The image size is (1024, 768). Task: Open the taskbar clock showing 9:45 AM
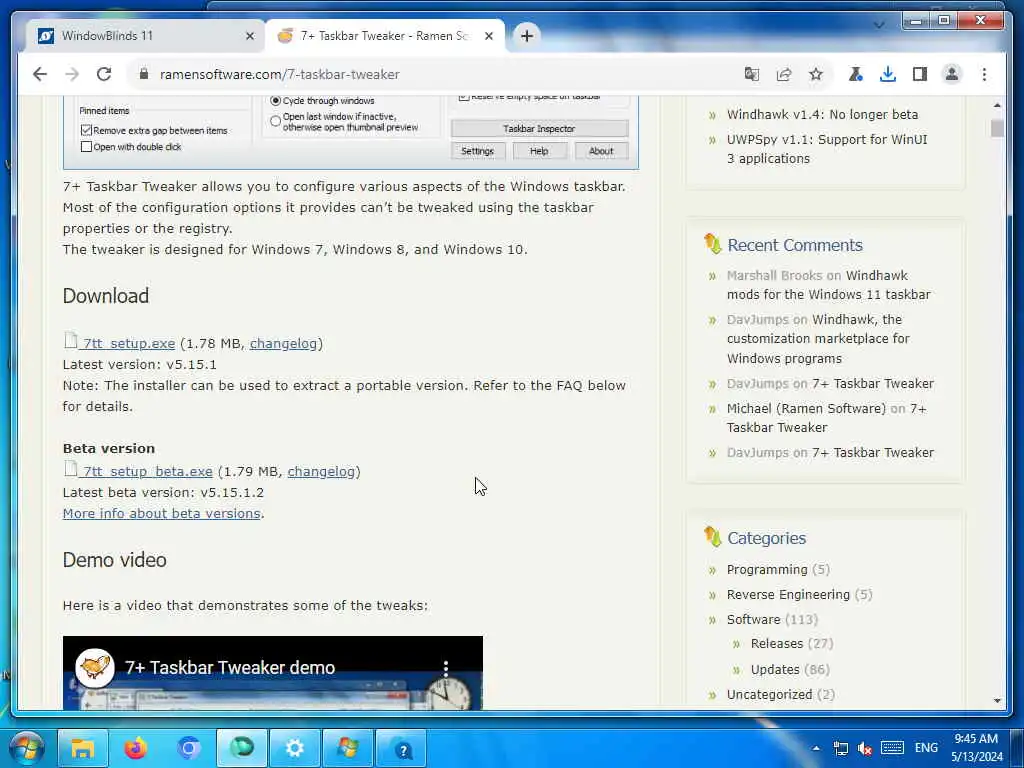tap(976, 748)
